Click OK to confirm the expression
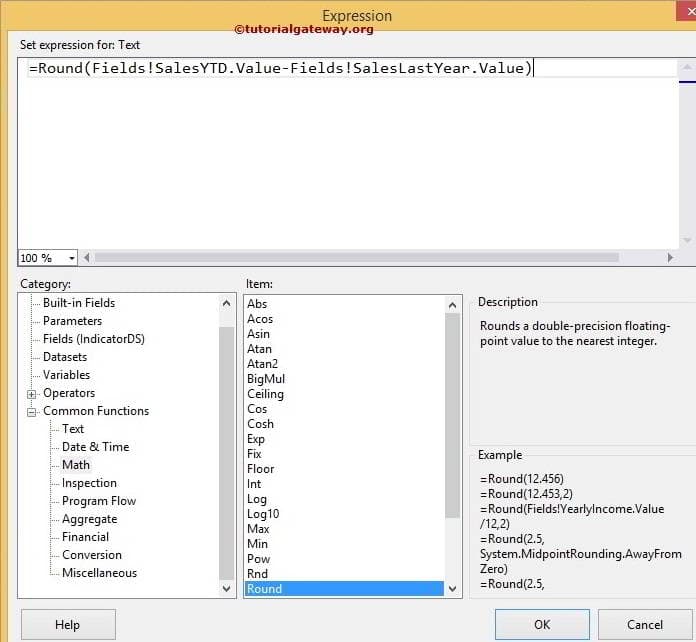 coord(542,624)
